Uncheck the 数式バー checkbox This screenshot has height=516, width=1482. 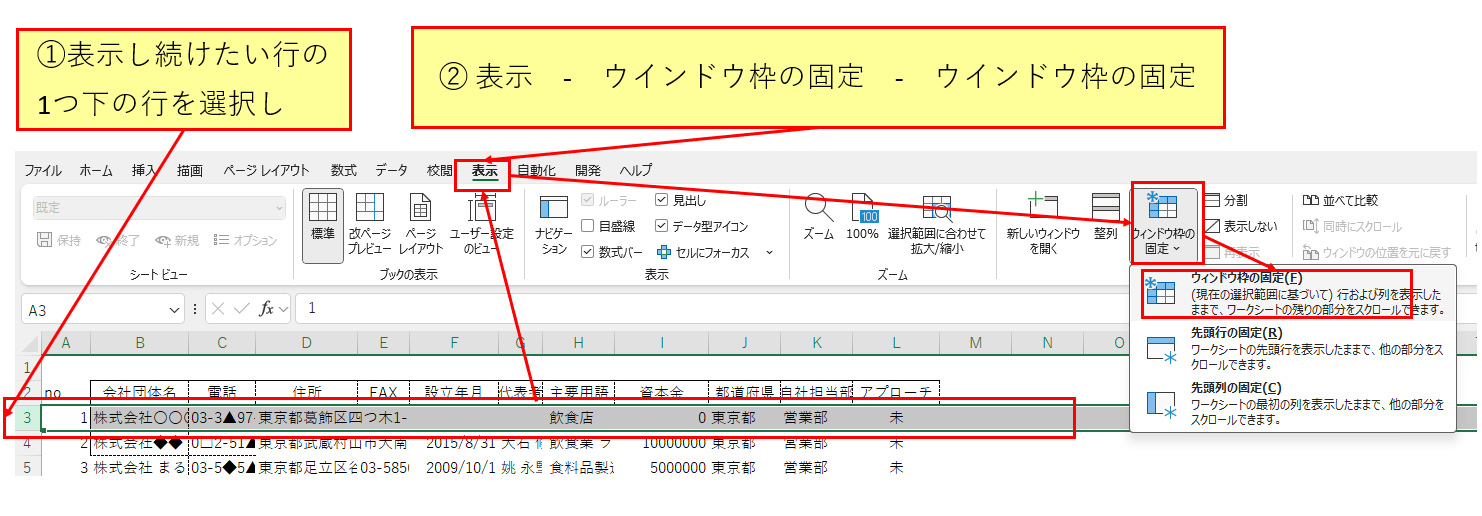point(588,253)
